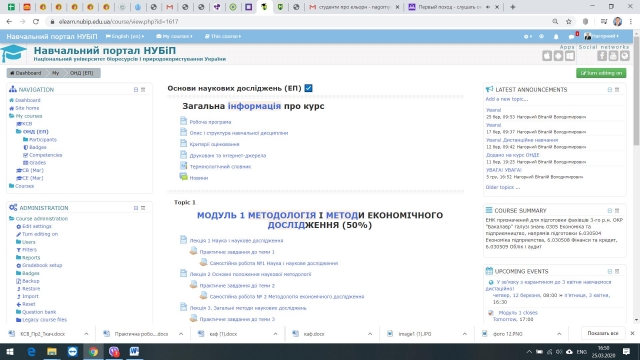Collapse the My courses tree folder
Screen dimensions: 640x360
point(11,116)
